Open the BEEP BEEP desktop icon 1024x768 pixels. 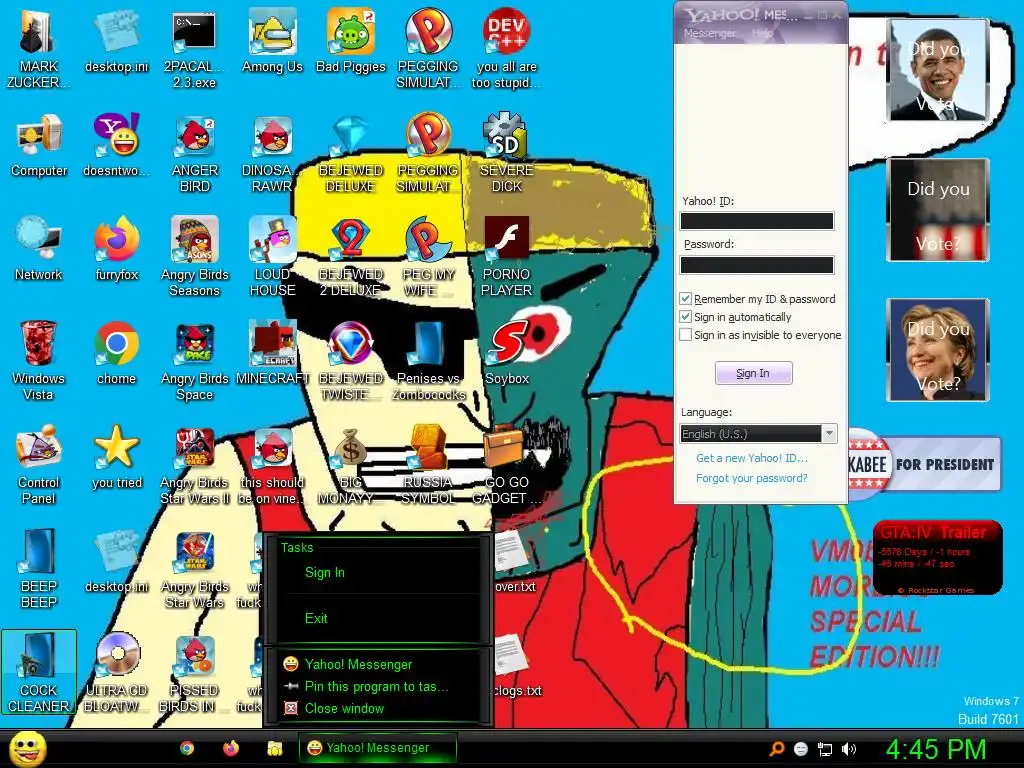coord(39,568)
